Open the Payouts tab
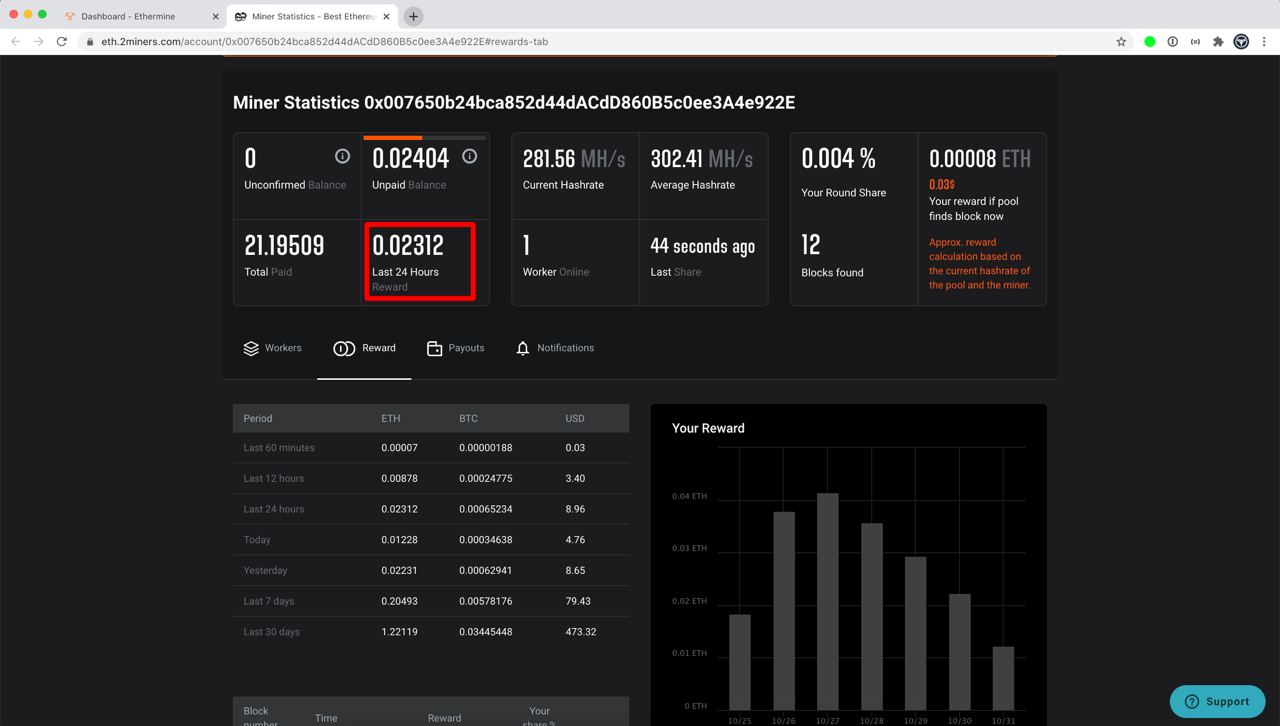 455,348
